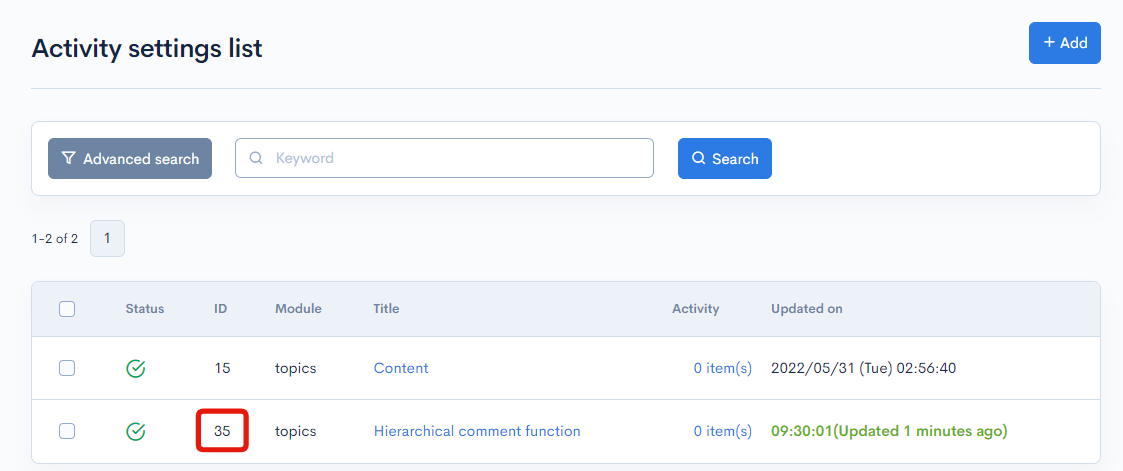
Task: Click the funnel filter icon on Advanced search
Action: pos(69,158)
